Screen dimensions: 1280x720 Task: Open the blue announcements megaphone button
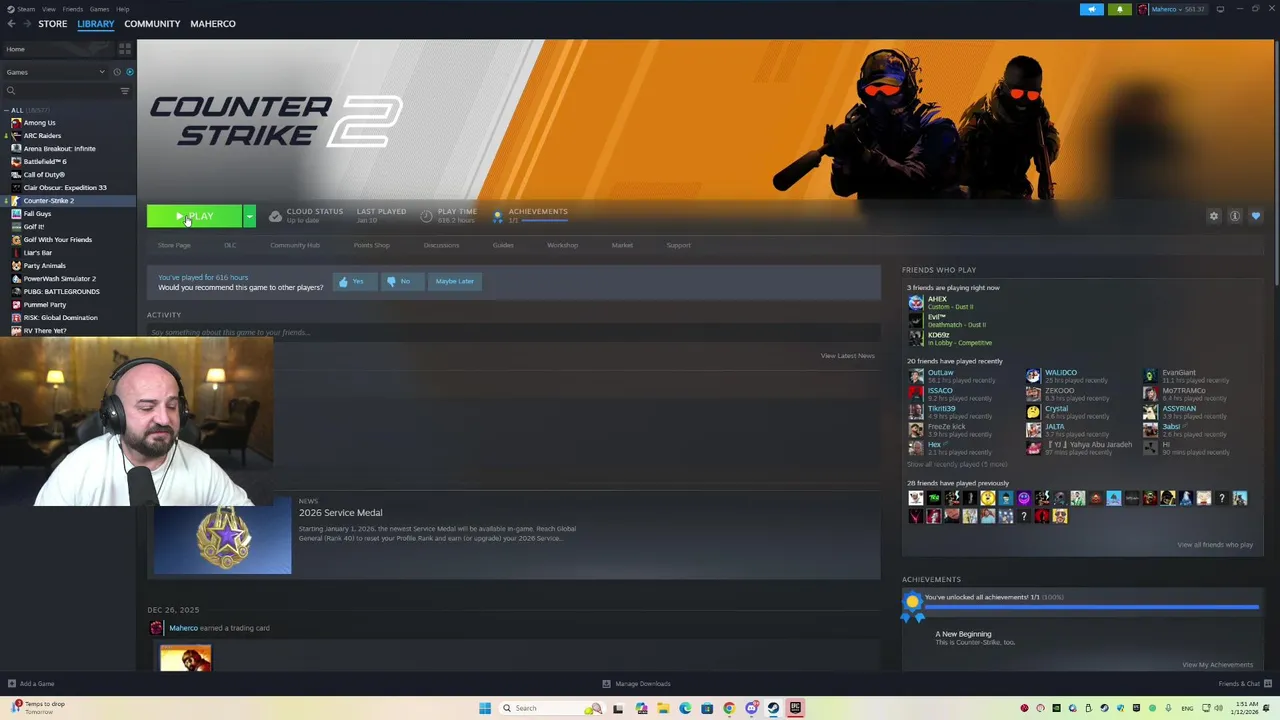[1092, 9]
